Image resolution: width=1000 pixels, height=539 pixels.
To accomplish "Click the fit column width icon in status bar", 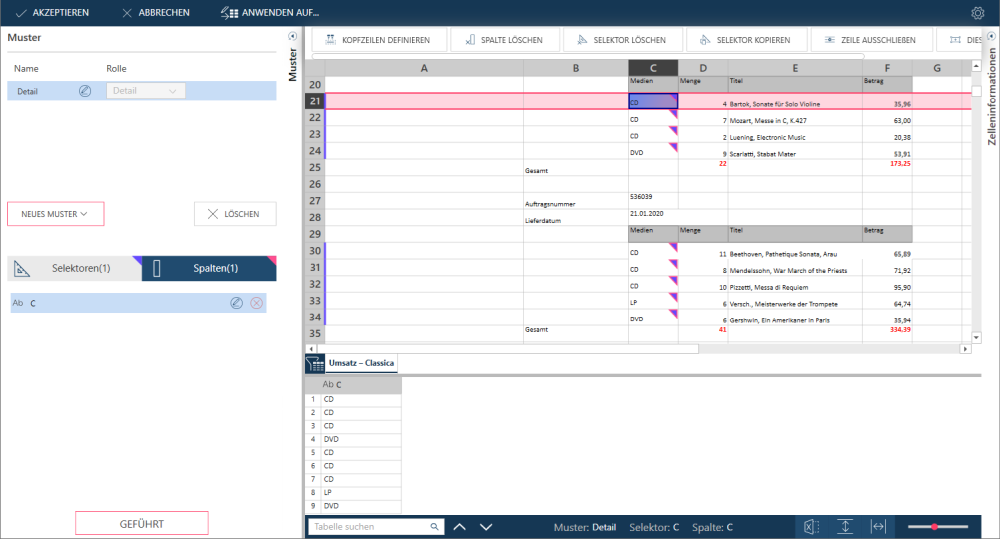I will click(878, 526).
